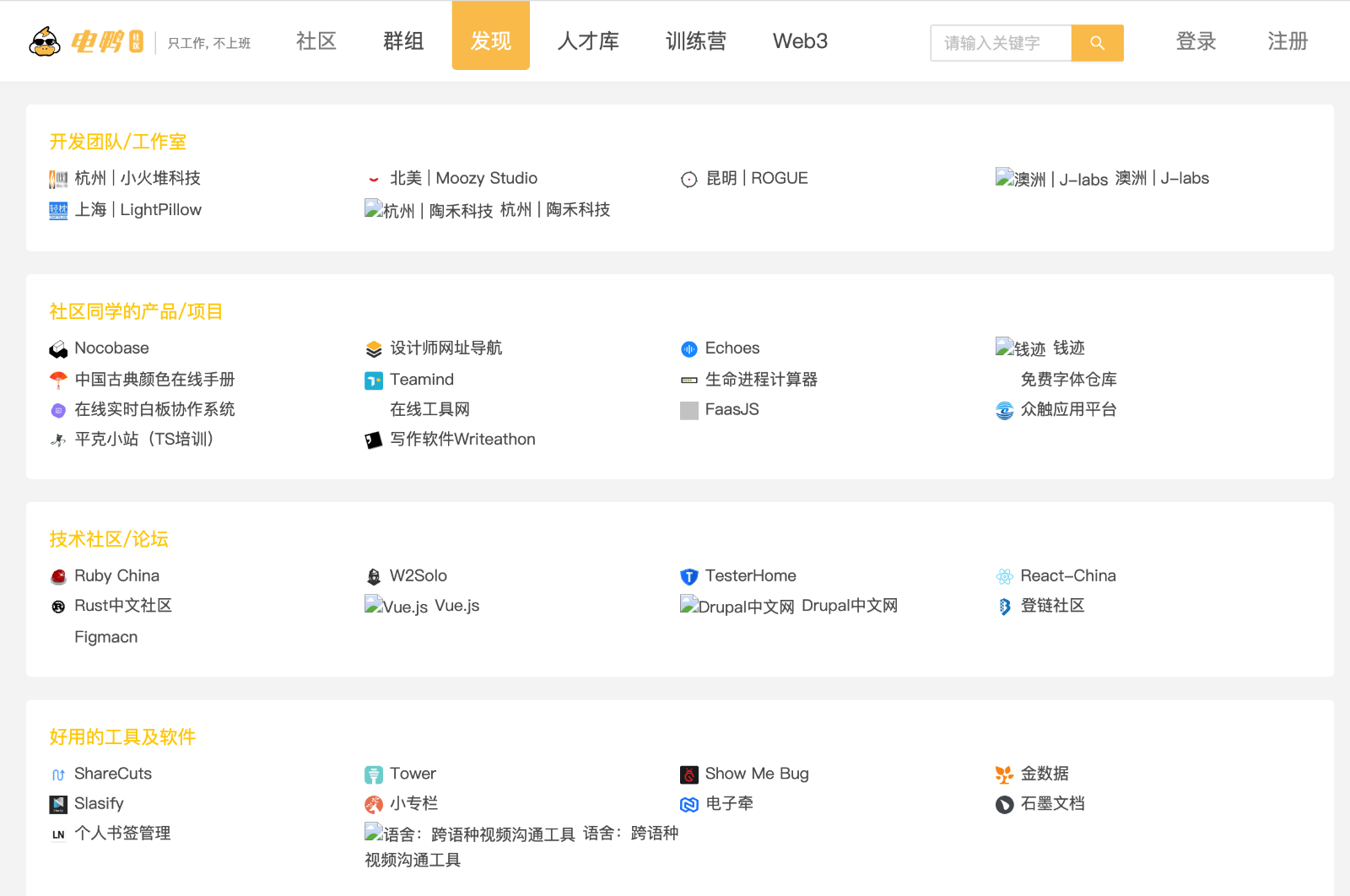This screenshot has width=1350, height=896.
Task: Click the broken Vue.js image icon
Action: [x=396, y=606]
